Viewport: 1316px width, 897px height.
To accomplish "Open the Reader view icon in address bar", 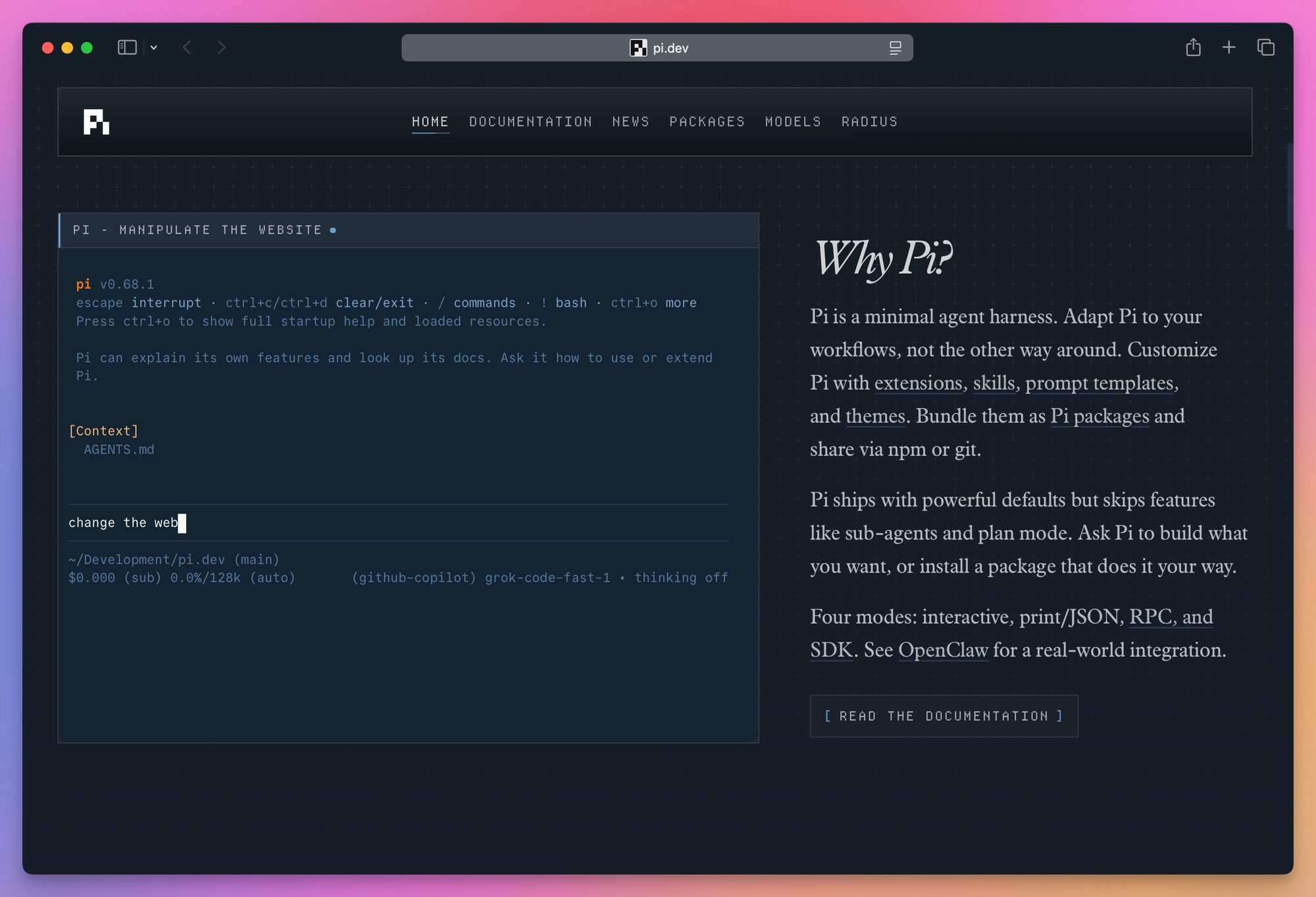I will click(896, 48).
